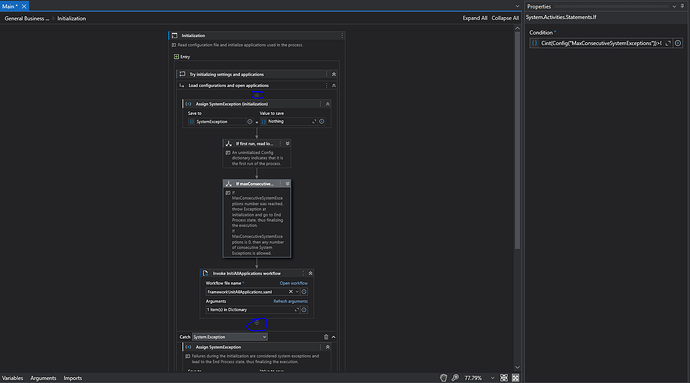This screenshot has width=690, height=383.
Task: Open the 77.79% zoom dropdown
Action: [492, 378]
